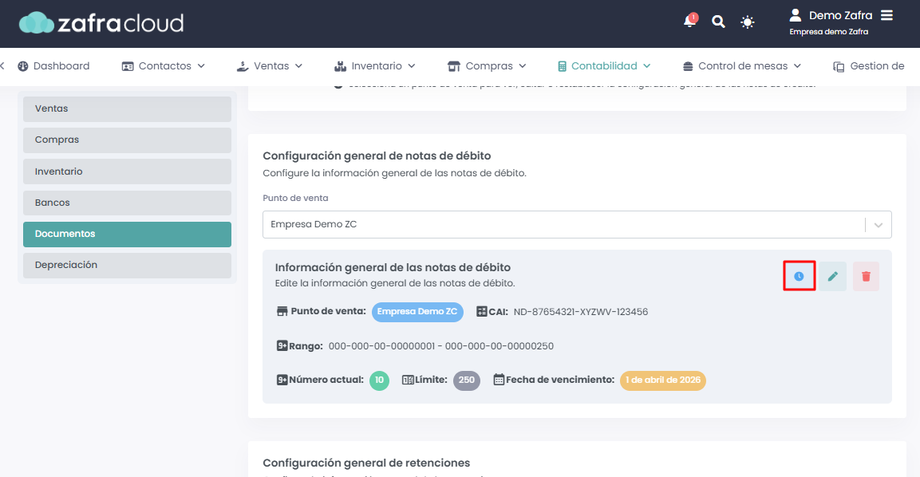
Task: Click the Número actual icon
Action: tap(282, 380)
